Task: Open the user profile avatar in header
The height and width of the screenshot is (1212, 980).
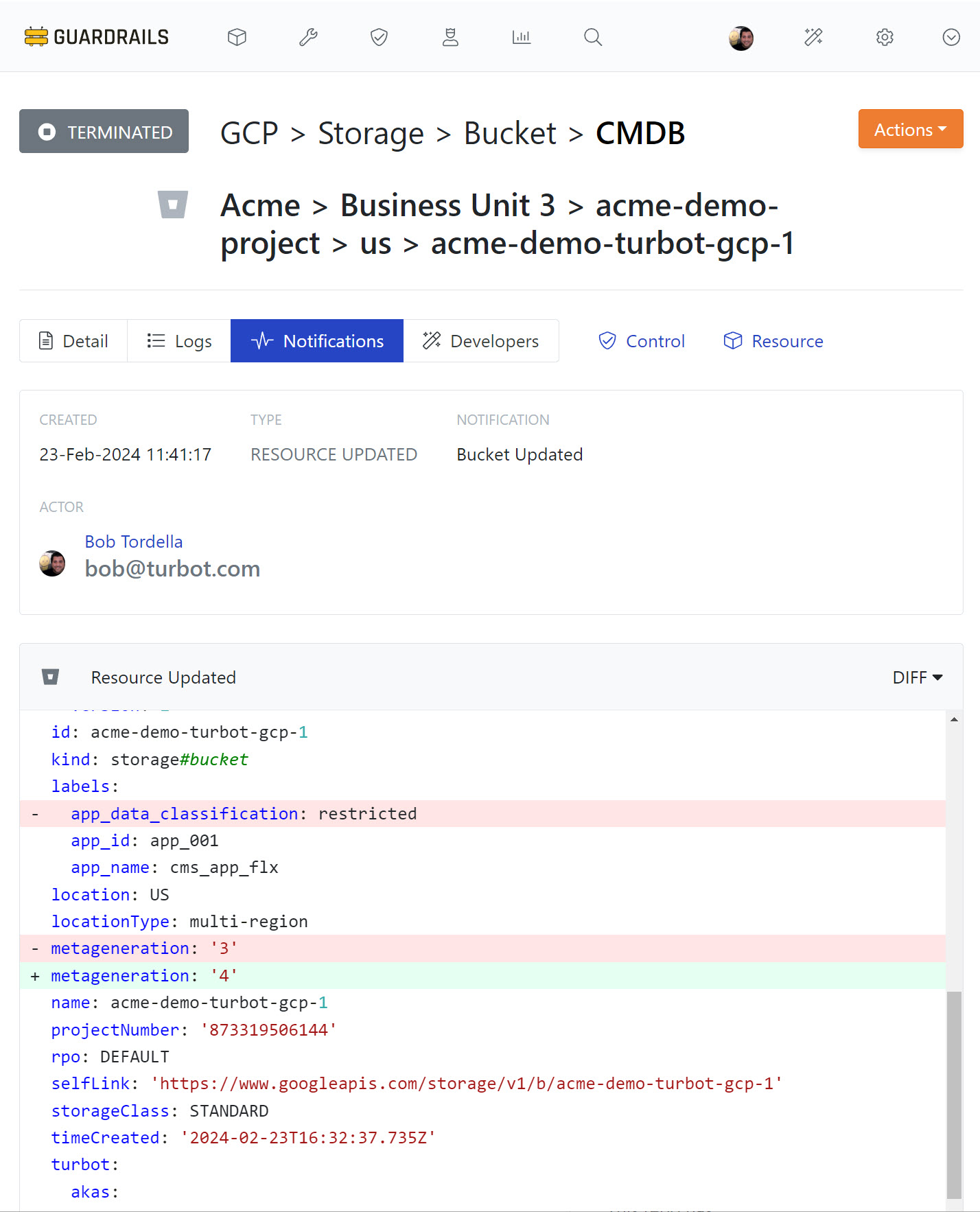Action: pos(741,38)
